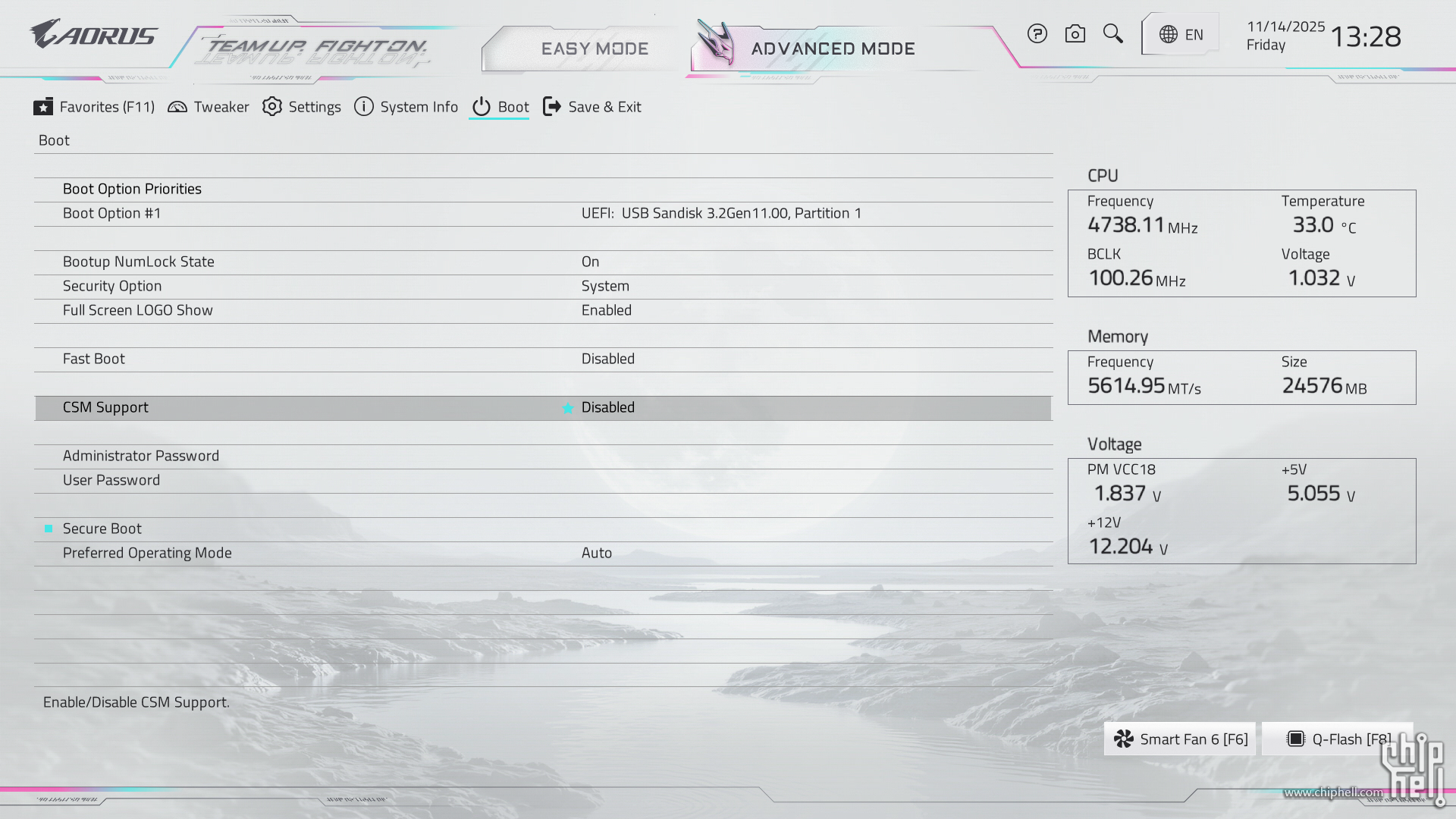Open Smart Fan 6 [F6] button
Image resolution: width=1456 pixels, height=819 pixels.
click(x=1180, y=739)
